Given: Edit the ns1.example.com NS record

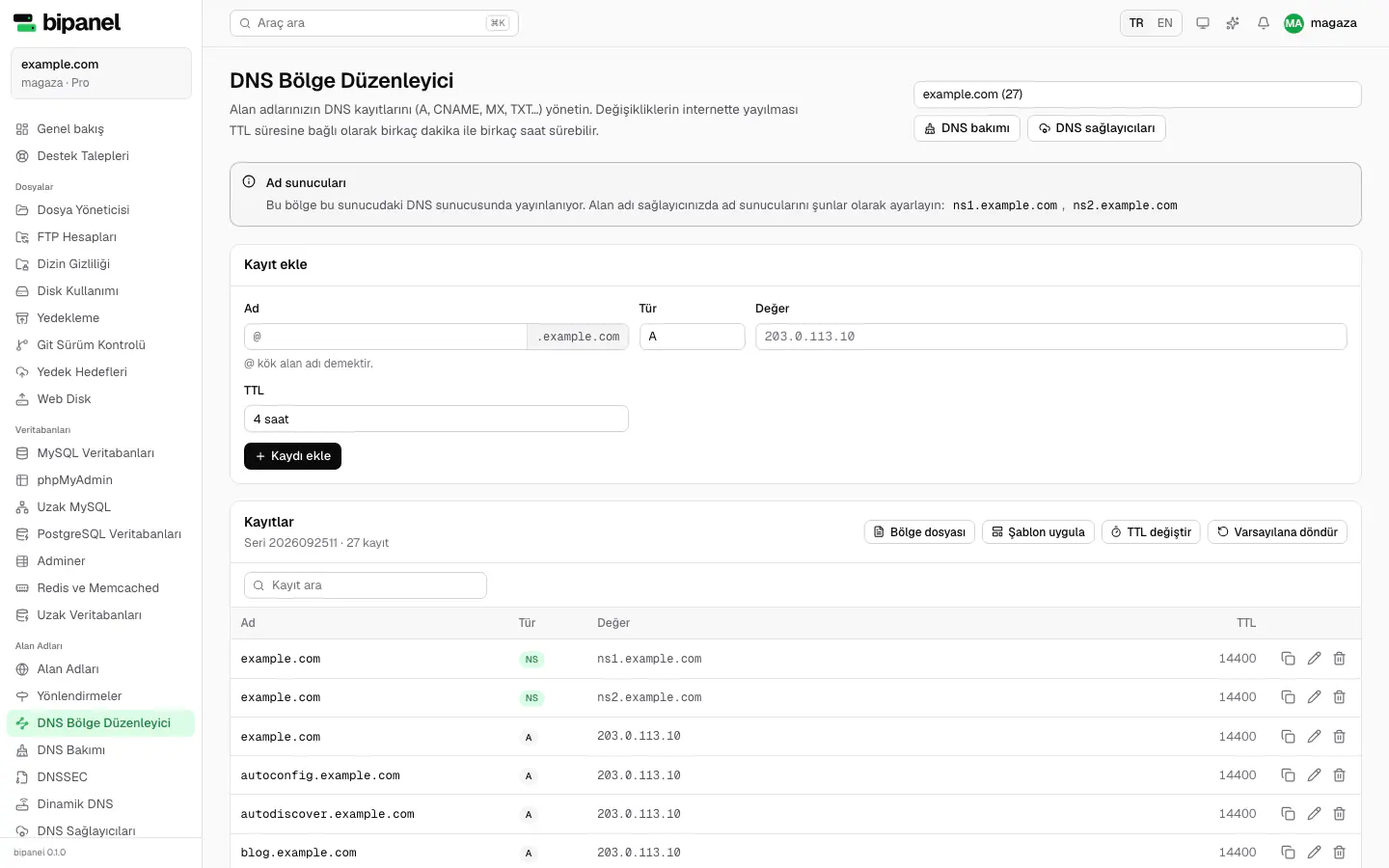Looking at the screenshot, I should (x=1314, y=659).
